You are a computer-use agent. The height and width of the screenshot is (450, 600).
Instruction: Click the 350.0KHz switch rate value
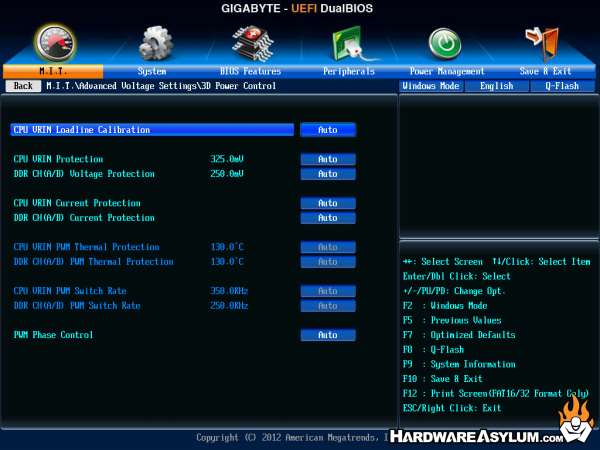pyautogui.click(x=229, y=291)
